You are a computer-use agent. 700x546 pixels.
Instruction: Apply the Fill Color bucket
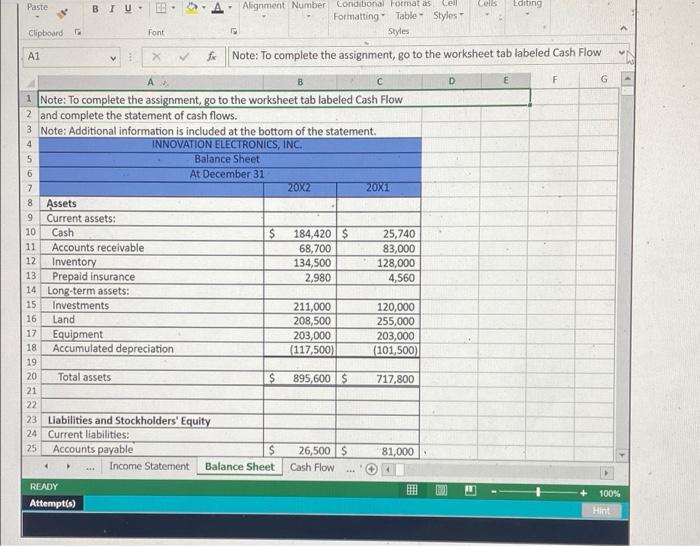click(192, 8)
